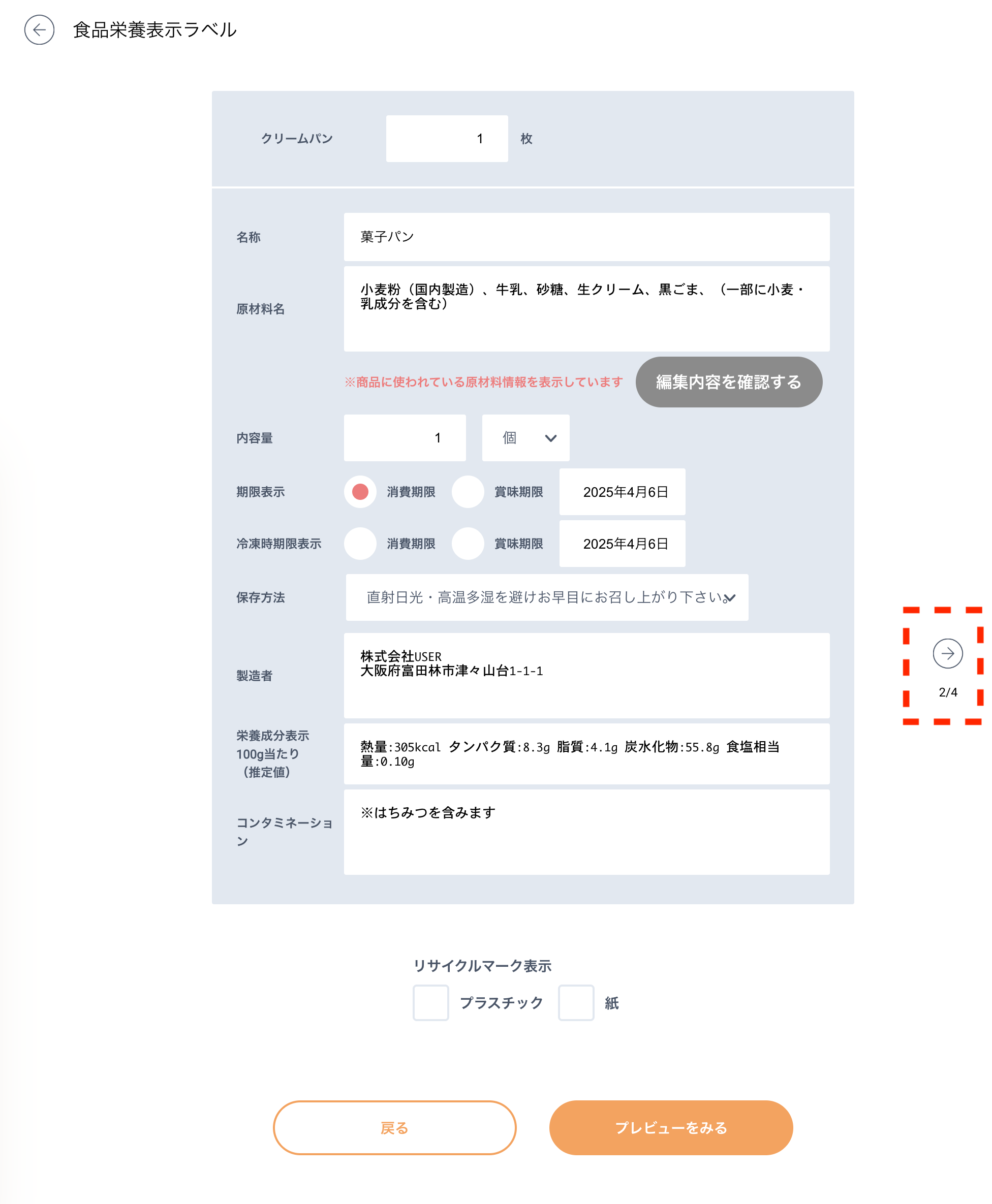Click the 内容量 number field

[x=405, y=437]
